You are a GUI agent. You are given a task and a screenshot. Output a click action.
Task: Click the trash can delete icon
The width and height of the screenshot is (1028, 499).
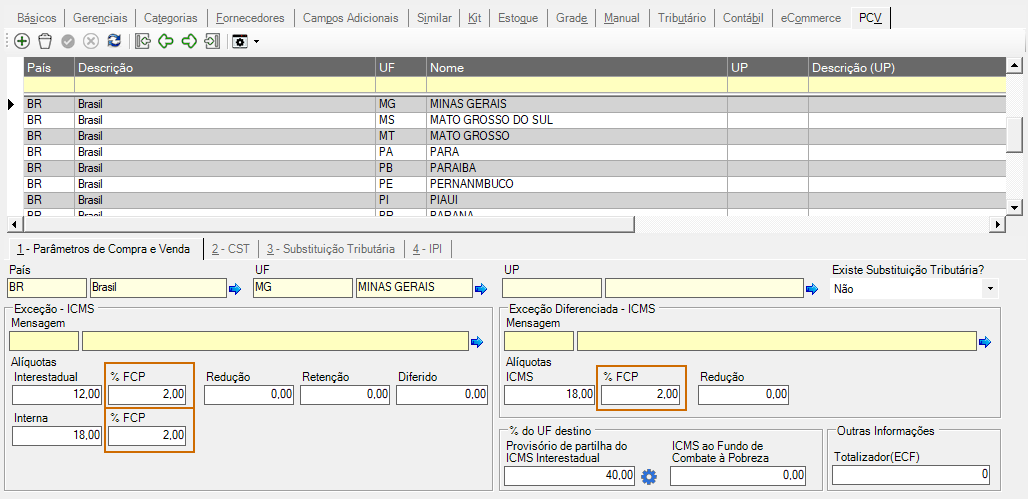coord(45,41)
